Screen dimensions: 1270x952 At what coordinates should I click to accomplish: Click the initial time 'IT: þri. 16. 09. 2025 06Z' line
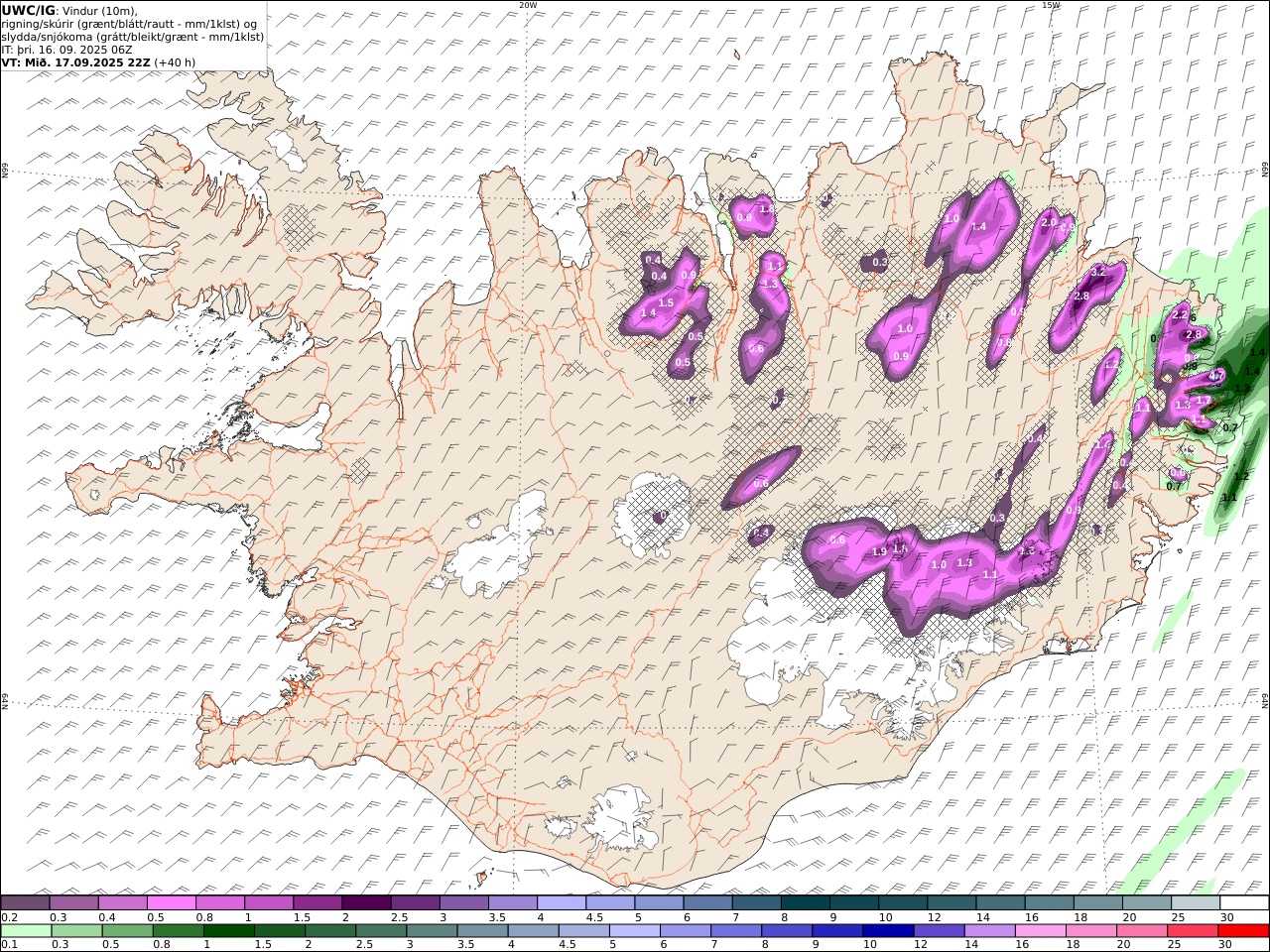pyautogui.click(x=66, y=50)
